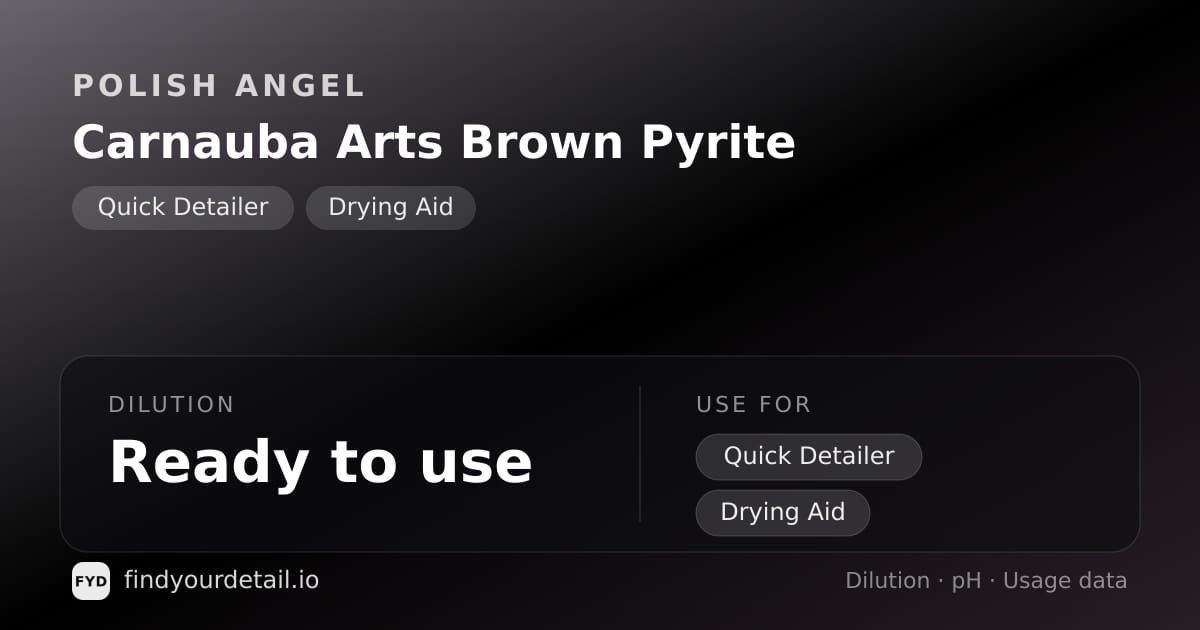The height and width of the screenshot is (630, 1200).
Task: Click the USE FOR section heading
Action: [754, 405]
